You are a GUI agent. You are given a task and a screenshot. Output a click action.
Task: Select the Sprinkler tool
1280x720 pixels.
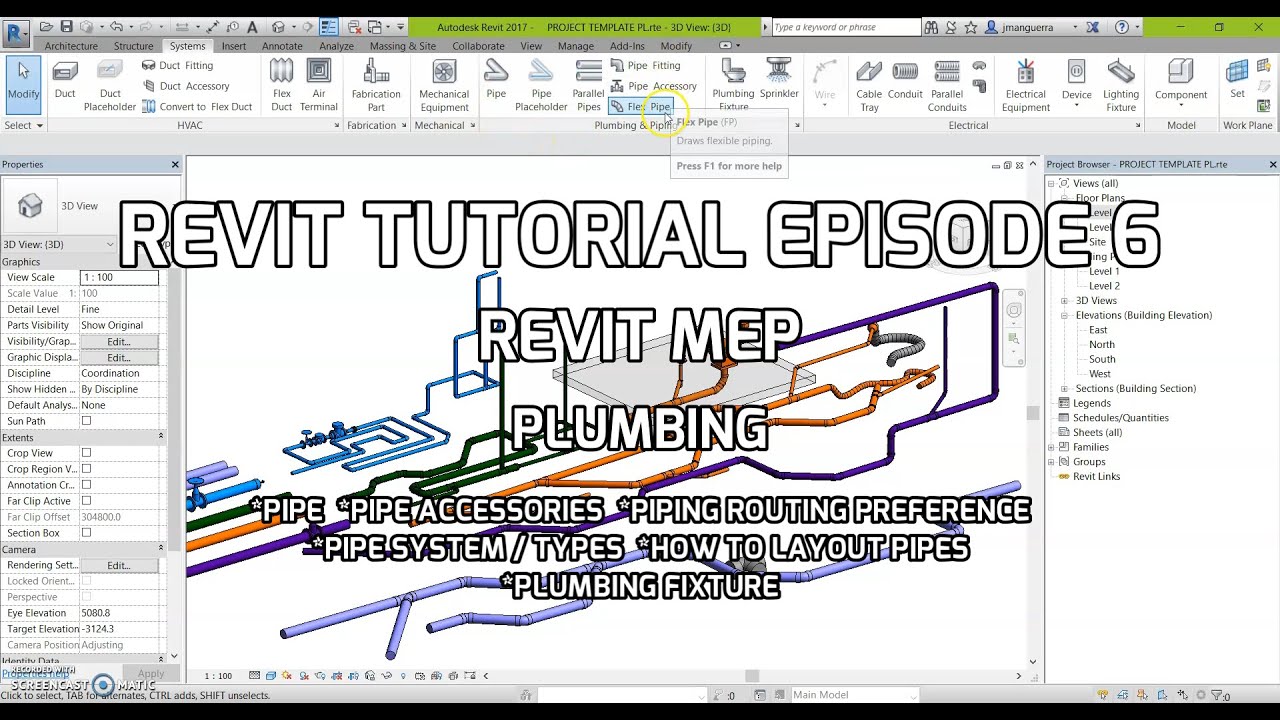point(779,80)
